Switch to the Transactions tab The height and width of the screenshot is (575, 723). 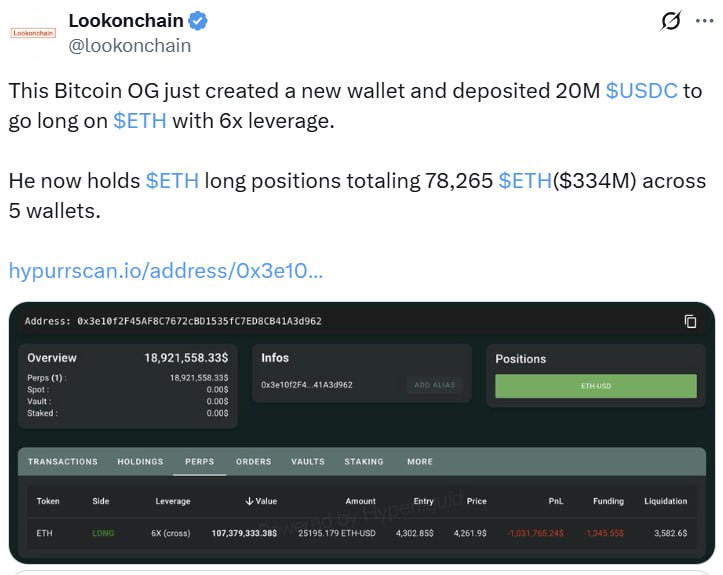[63, 462]
